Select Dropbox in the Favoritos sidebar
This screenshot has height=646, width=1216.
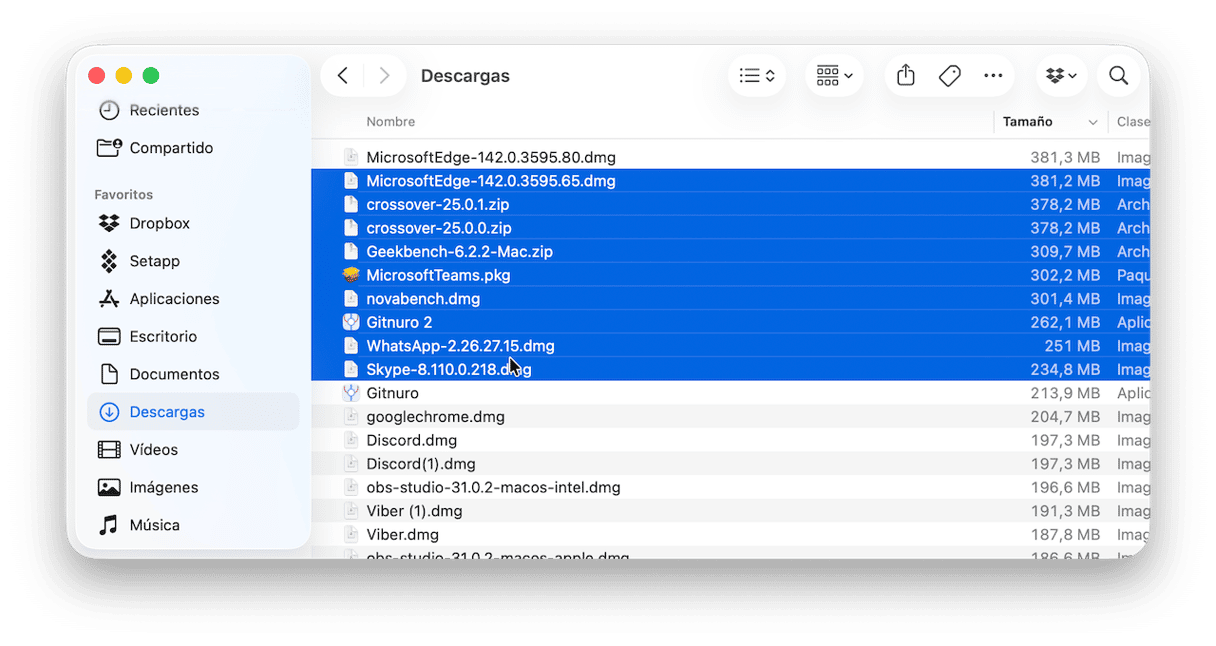(x=193, y=224)
